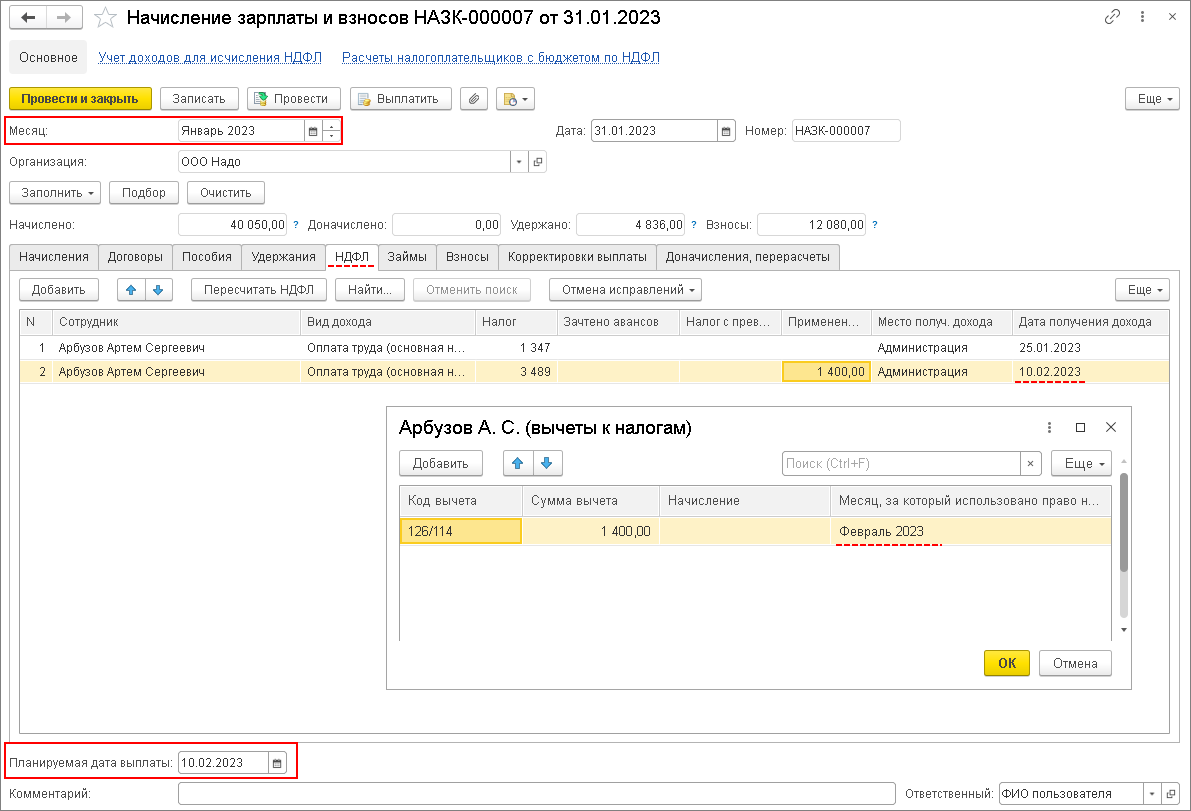Open Расчеты налогоплательщиков с бюджетом link
Image resolution: width=1191 pixels, height=811 pixels.
[501, 58]
